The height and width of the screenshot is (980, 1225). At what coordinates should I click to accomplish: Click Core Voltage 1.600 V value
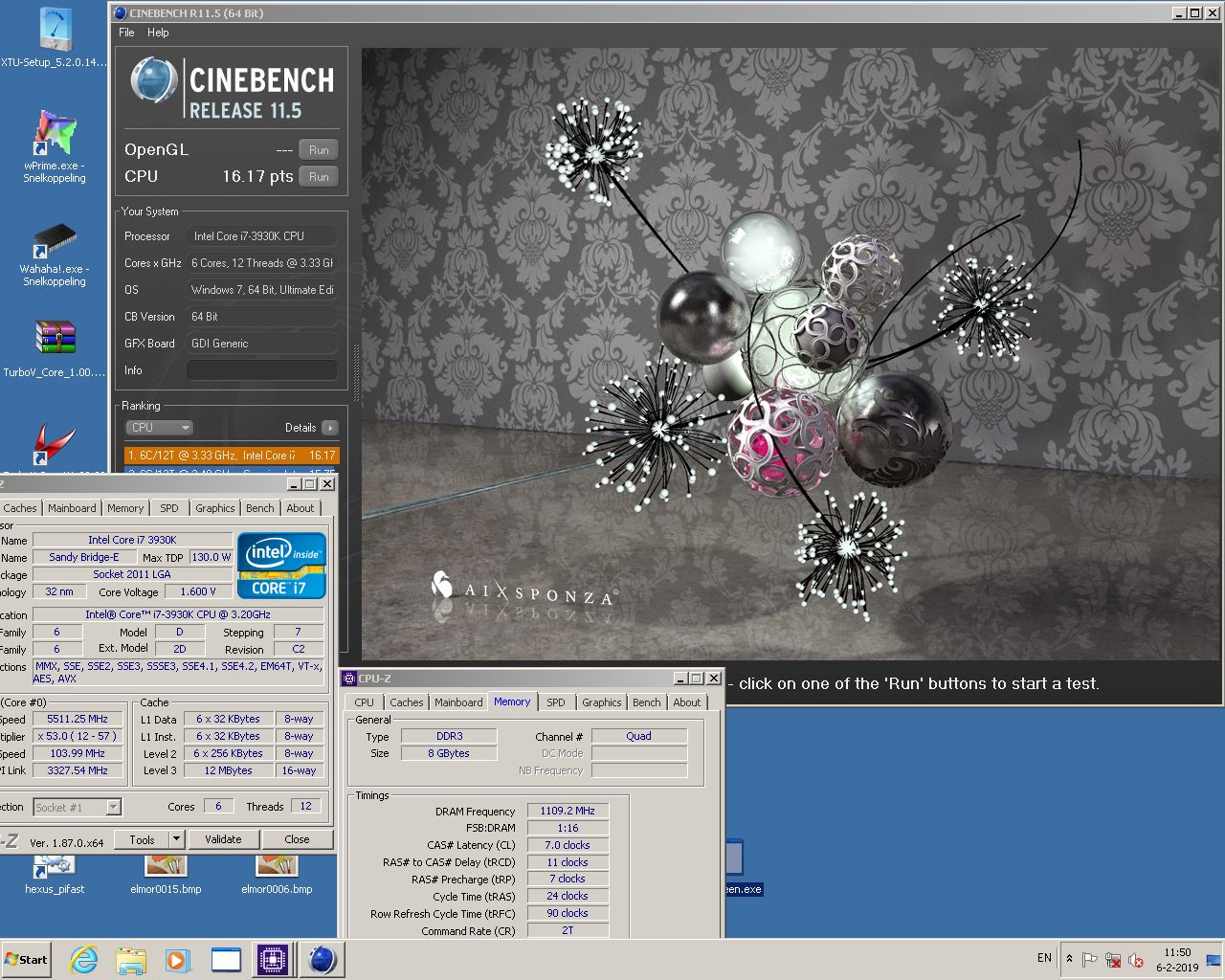(198, 591)
